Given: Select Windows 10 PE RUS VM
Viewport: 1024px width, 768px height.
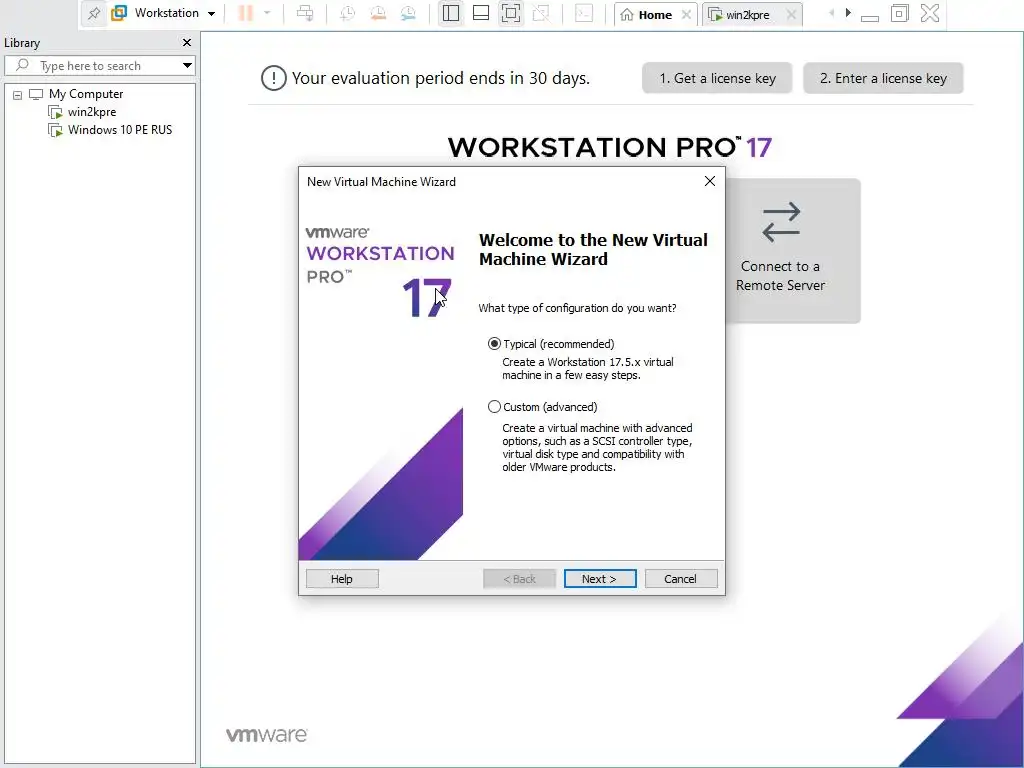Looking at the screenshot, I should pyautogui.click(x=120, y=129).
